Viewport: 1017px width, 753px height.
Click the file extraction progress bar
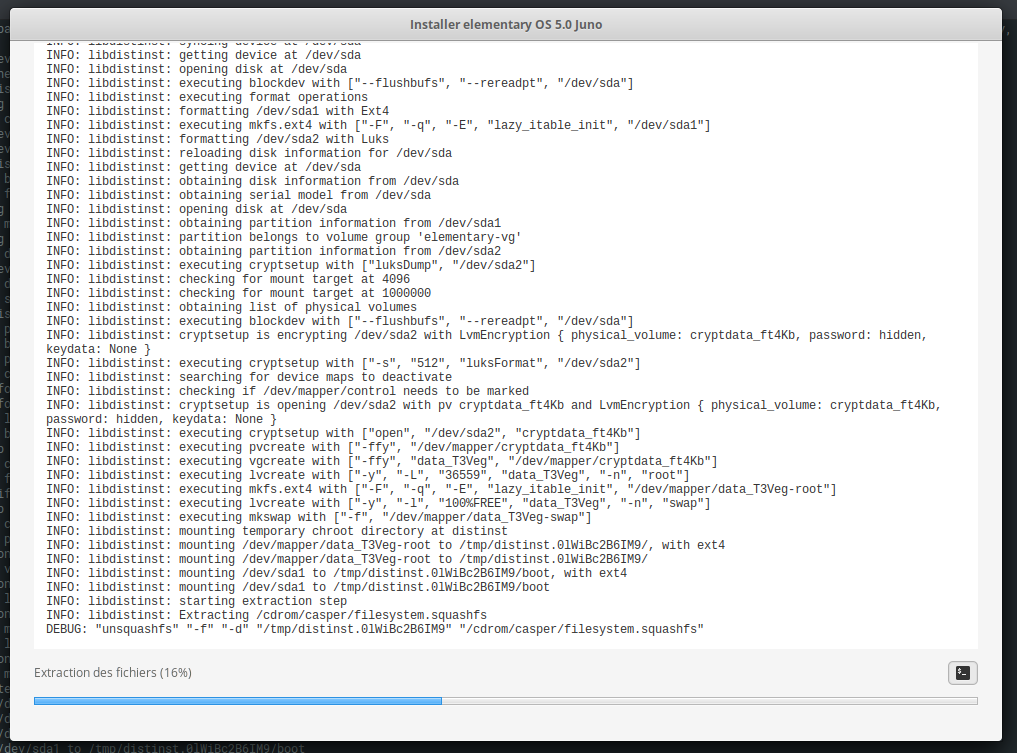click(x=505, y=700)
